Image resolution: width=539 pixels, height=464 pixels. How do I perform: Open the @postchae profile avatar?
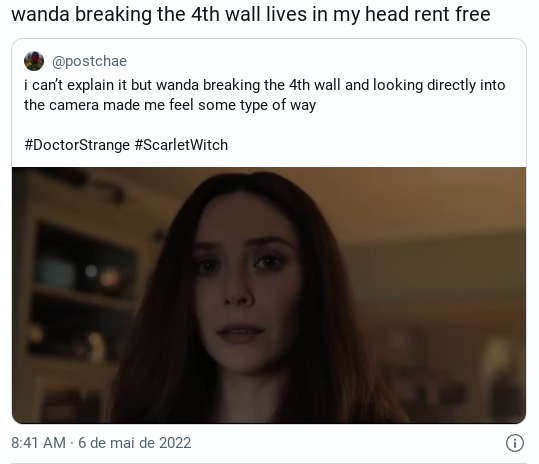coord(34,61)
